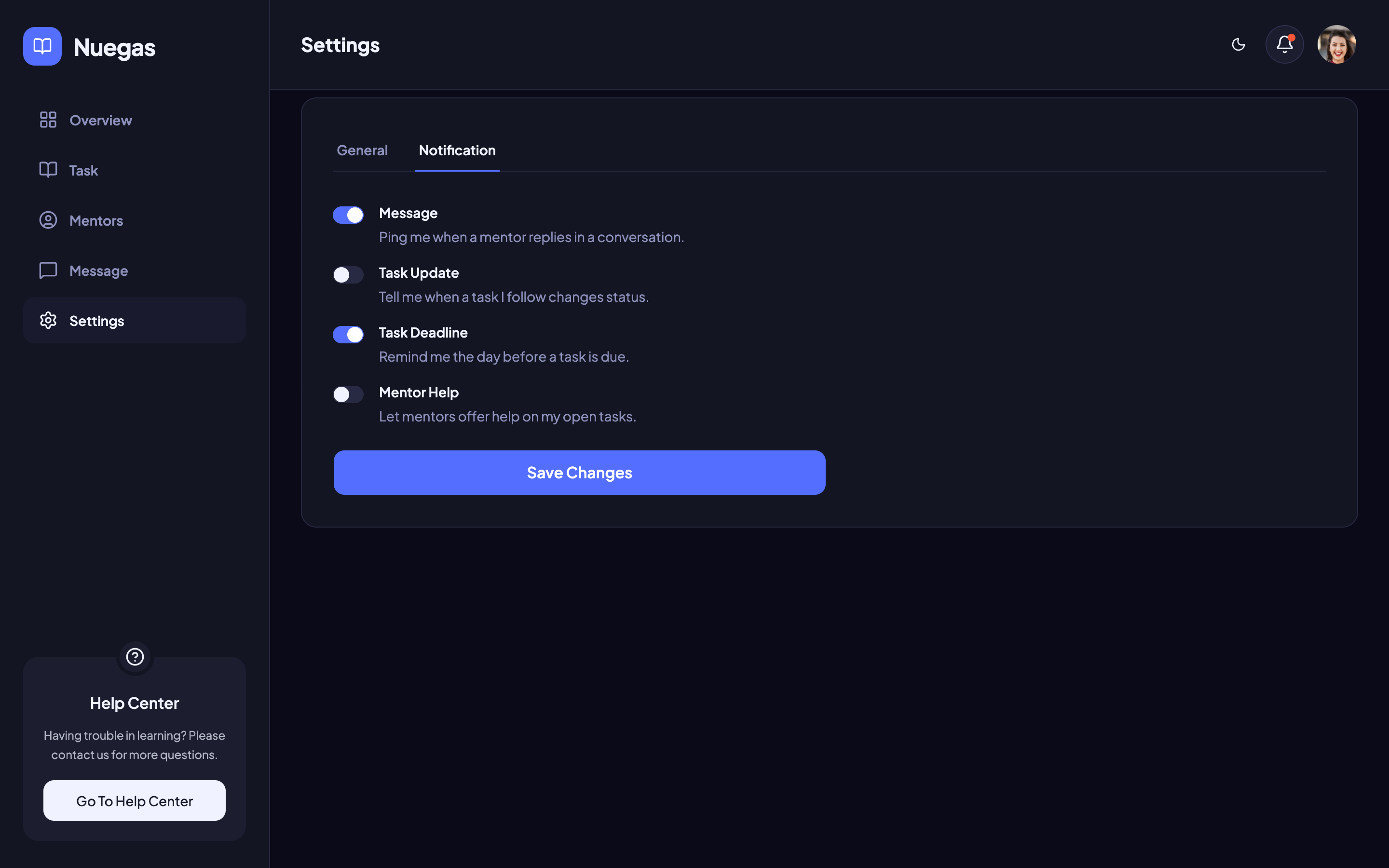The height and width of the screenshot is (868, 1389).
Task: Click the Settings label in sidebar
Action: (96, 321)
